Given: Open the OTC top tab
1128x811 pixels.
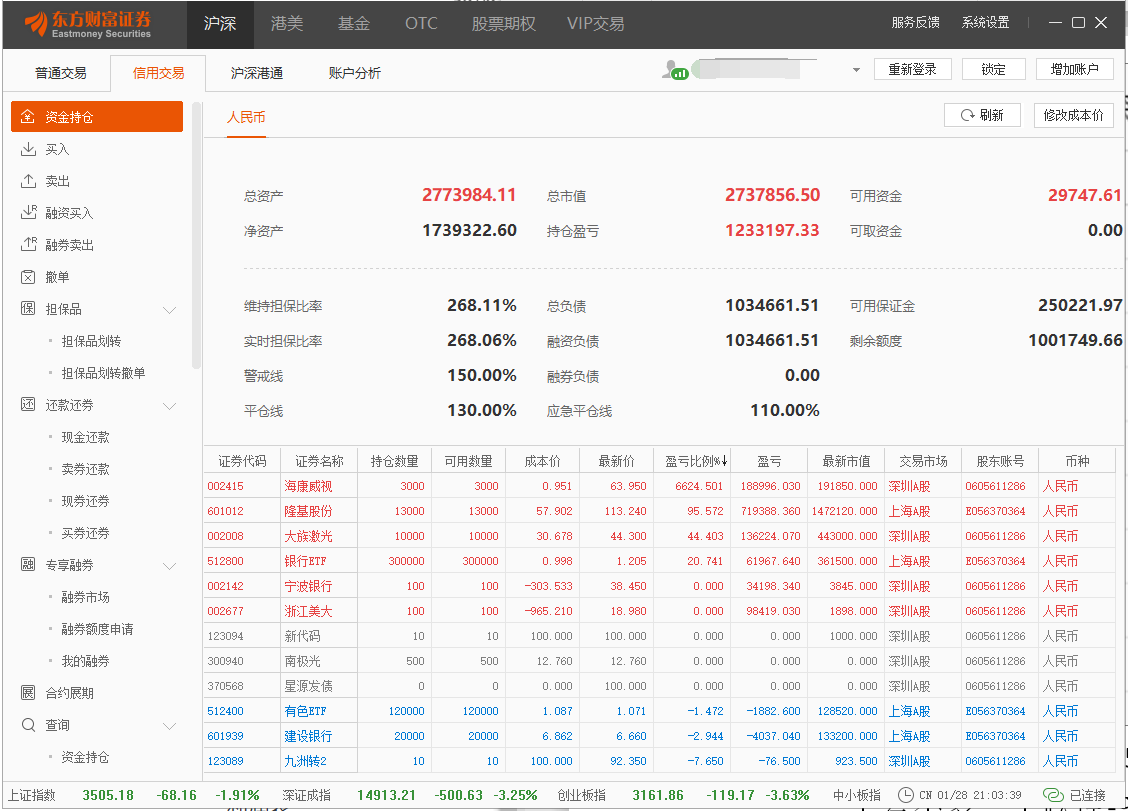Looking at the screenshot, I should pos(421,24).
